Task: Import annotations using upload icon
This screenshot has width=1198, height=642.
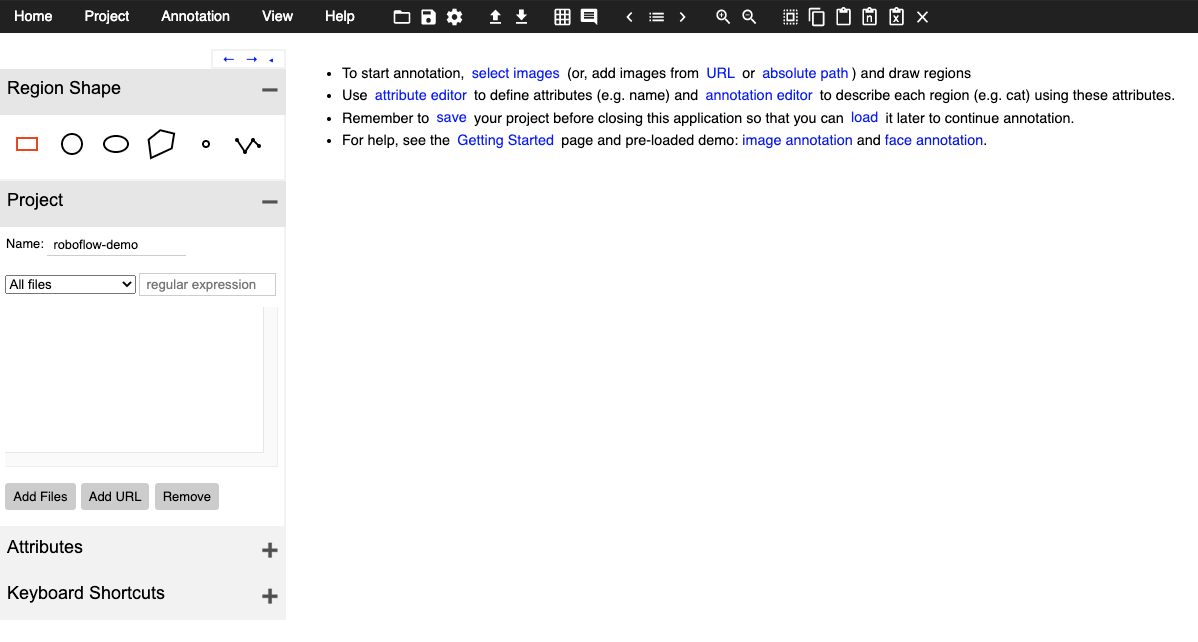Action: [495, 17]
